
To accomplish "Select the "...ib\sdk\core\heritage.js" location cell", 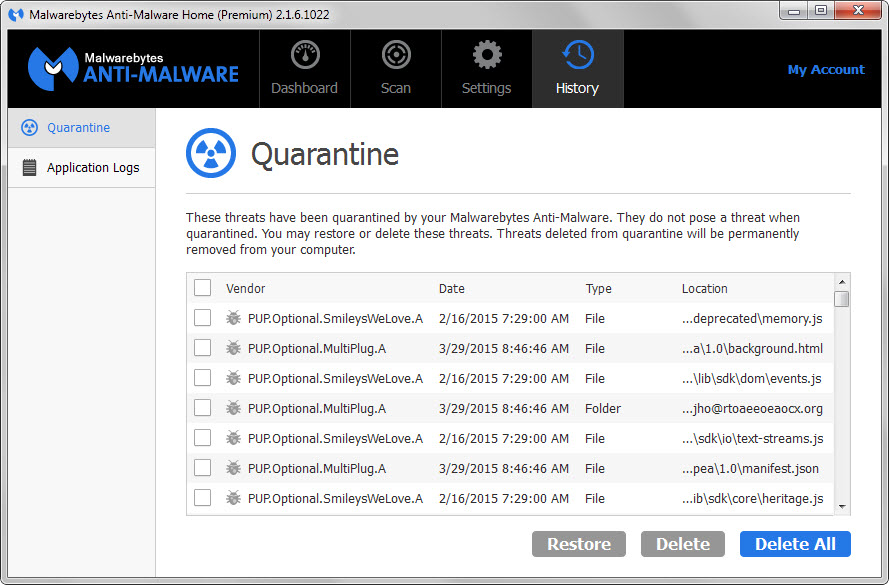I will 752,499.
